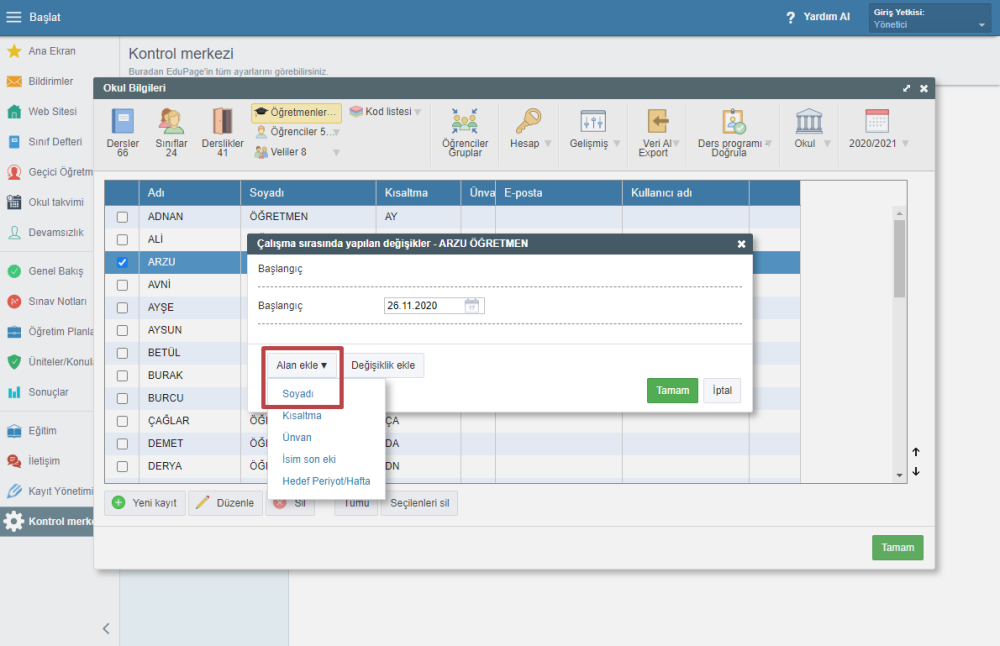Click the teacher list vertical scrollbar
The width and height of the screenshot is (1000, 646).
pyautogui.click(x=899, y=344)
